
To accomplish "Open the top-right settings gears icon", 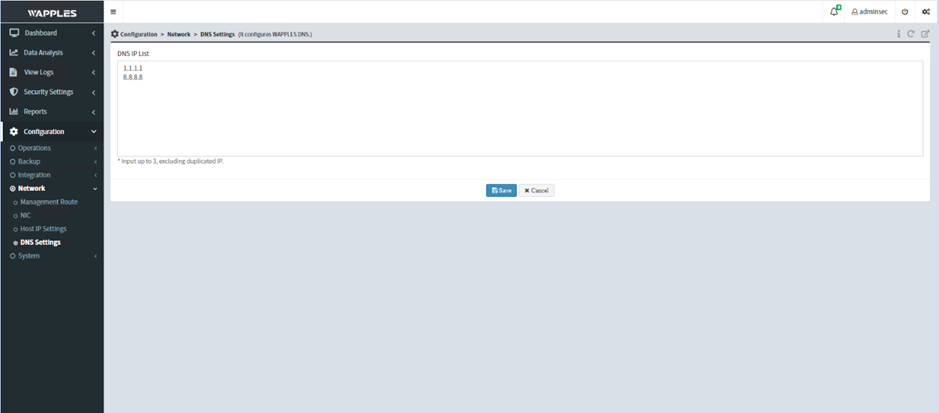I will (926, 12).
